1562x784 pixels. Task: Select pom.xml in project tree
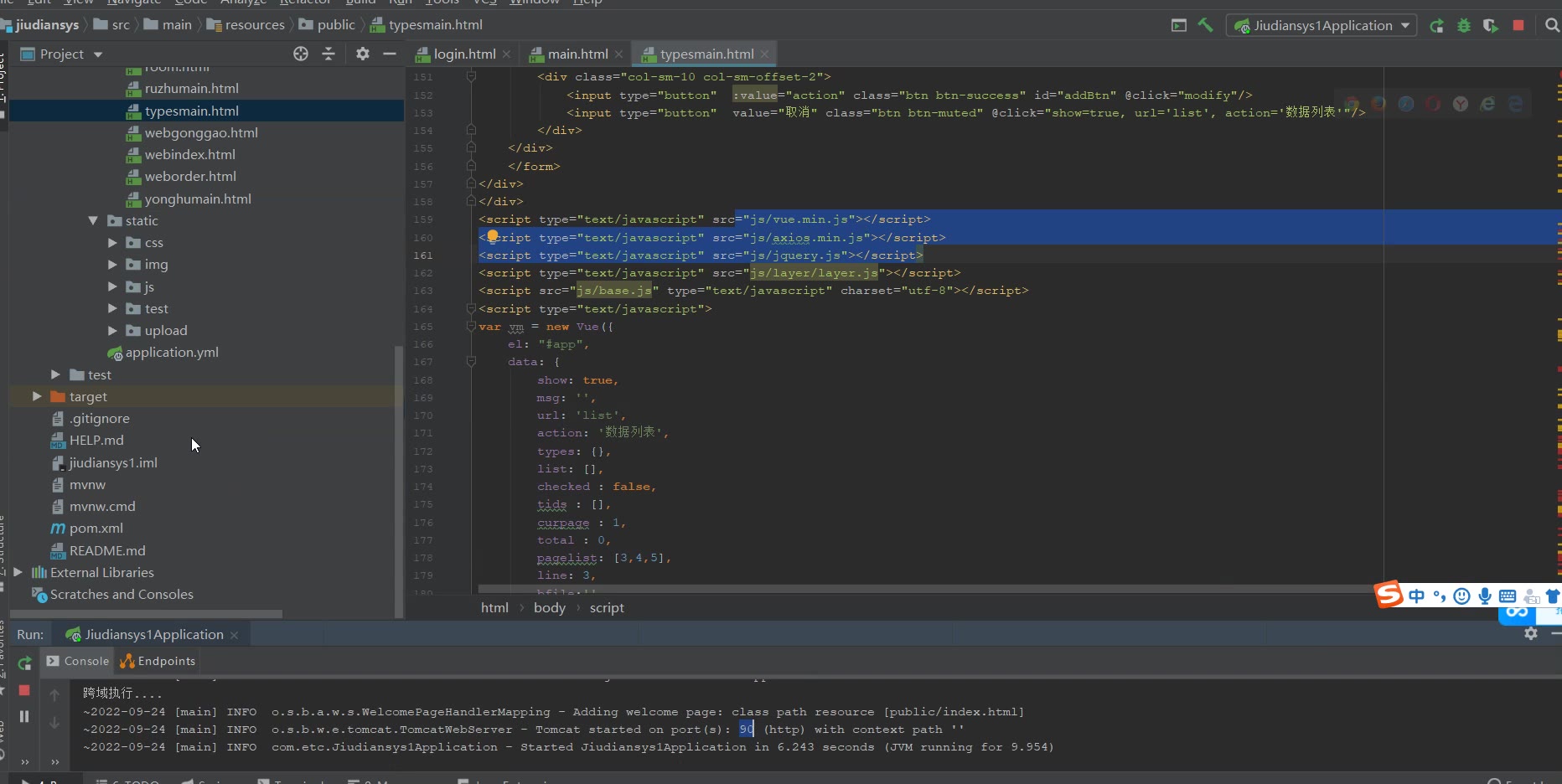(96, 528)
